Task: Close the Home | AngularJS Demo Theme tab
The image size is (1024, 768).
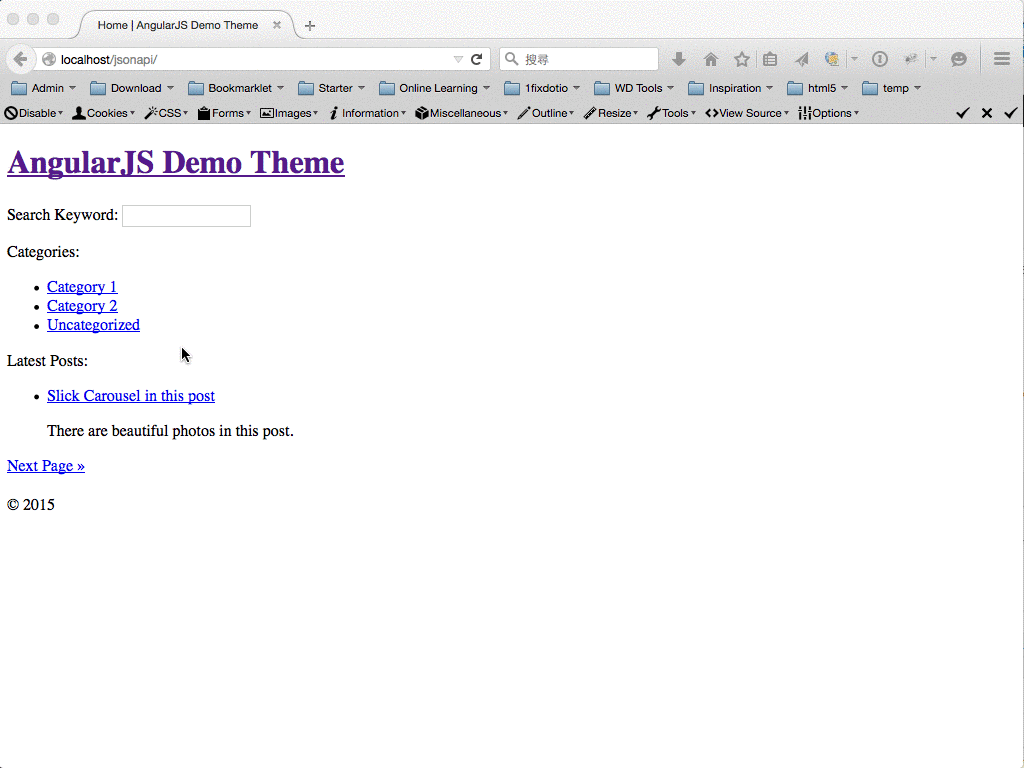Action: pos(277,25)
